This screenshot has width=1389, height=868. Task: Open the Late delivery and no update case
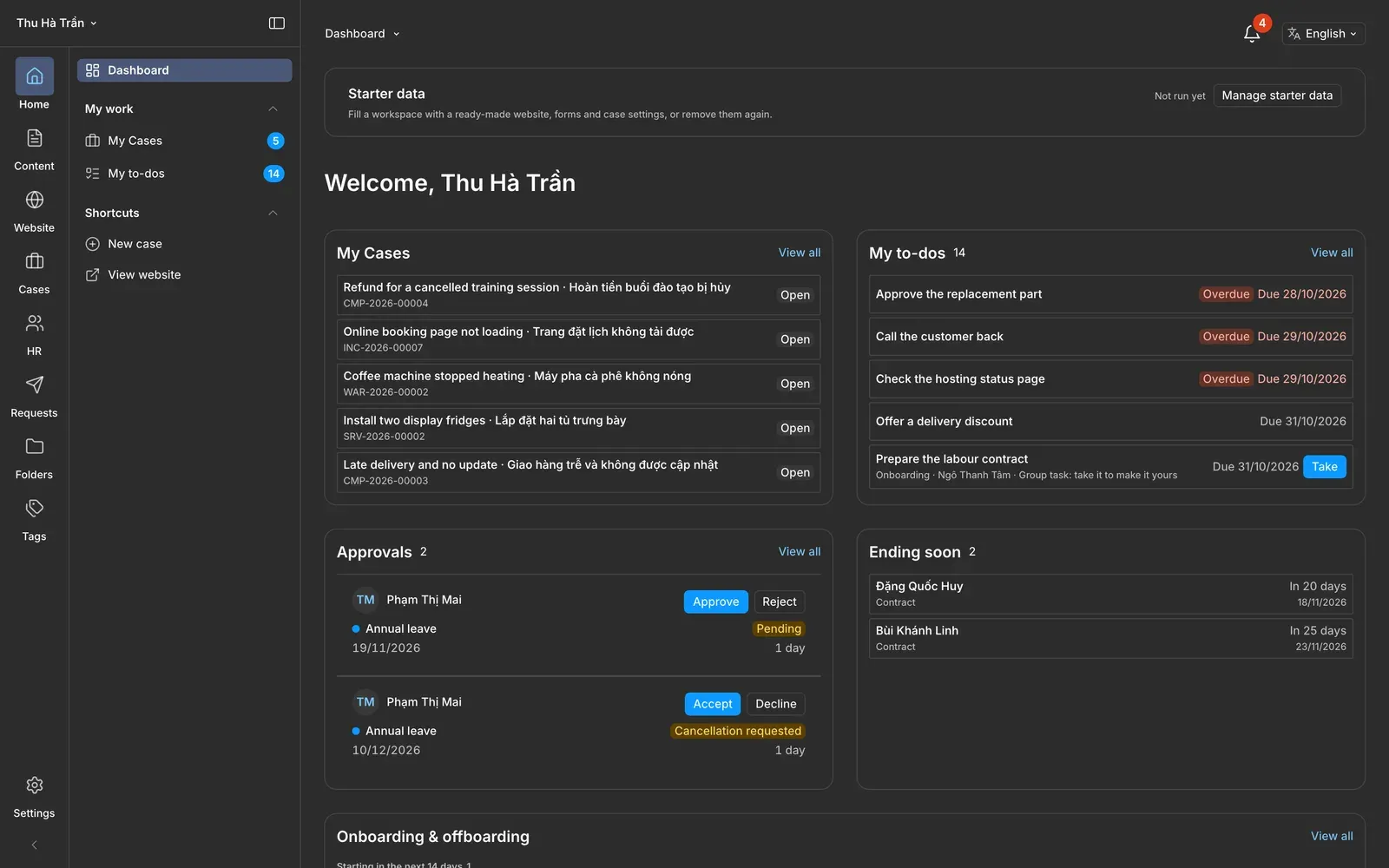pos(578,472)
